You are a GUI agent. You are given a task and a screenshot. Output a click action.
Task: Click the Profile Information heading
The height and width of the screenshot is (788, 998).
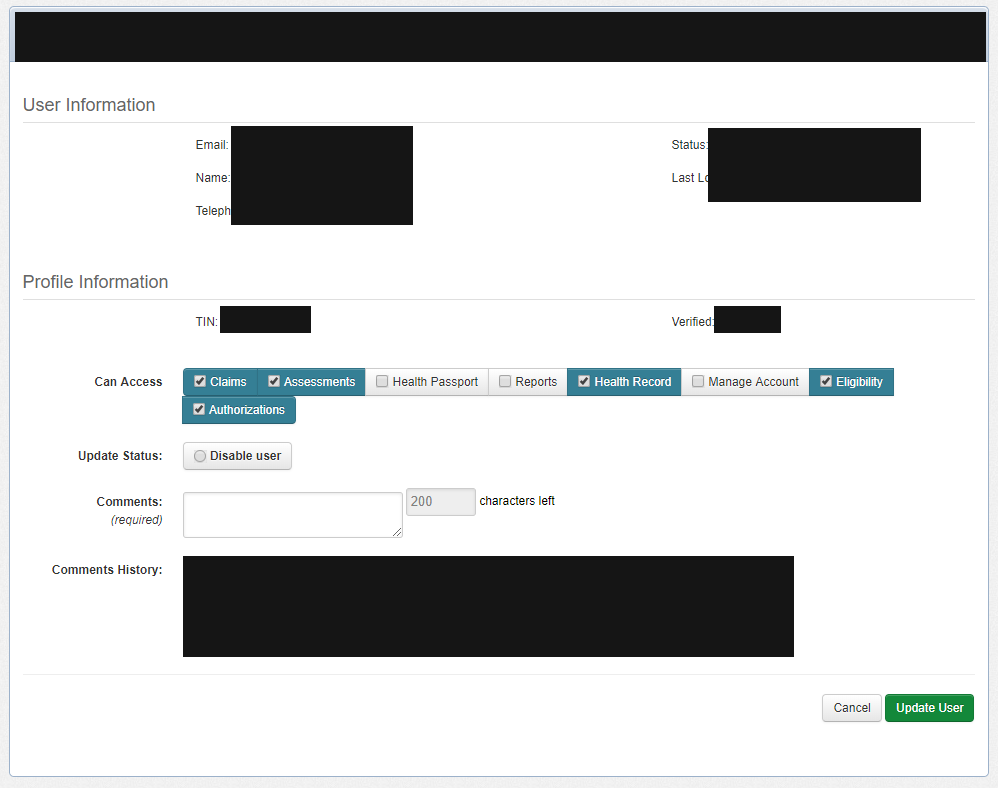[x=95, y=282]
